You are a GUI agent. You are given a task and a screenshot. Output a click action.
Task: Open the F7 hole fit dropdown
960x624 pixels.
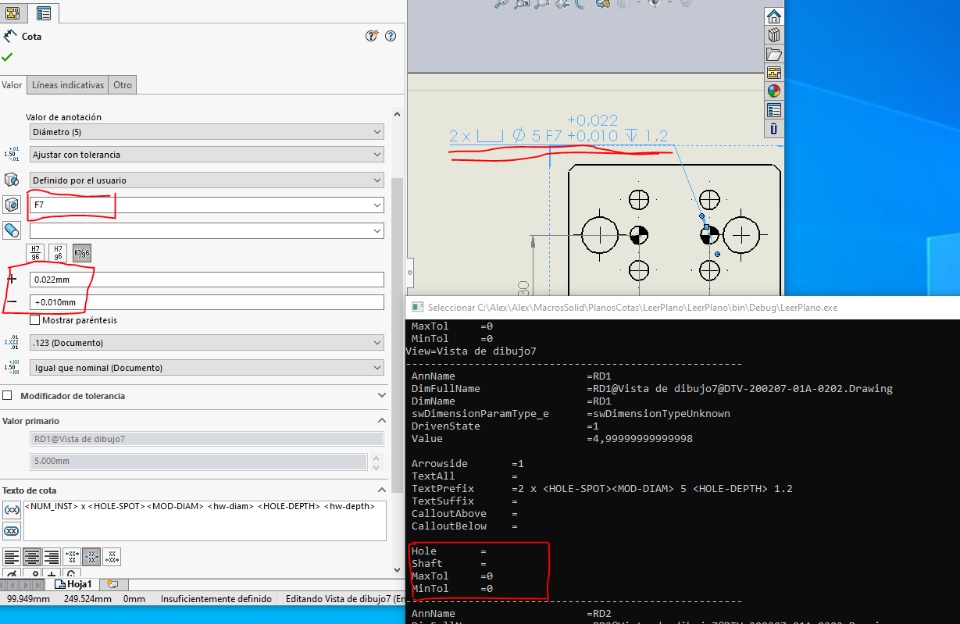point(207,205)
